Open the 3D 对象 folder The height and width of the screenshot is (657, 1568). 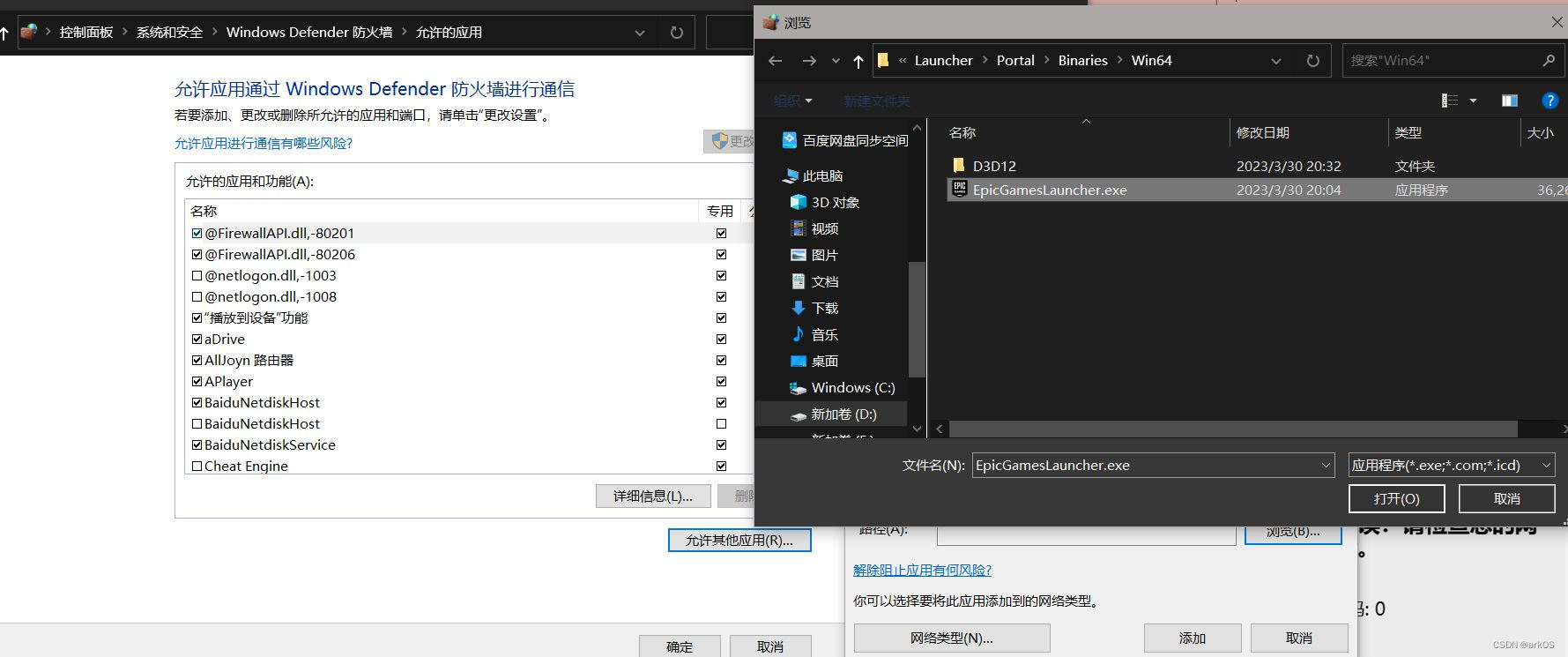click(825, 202)
